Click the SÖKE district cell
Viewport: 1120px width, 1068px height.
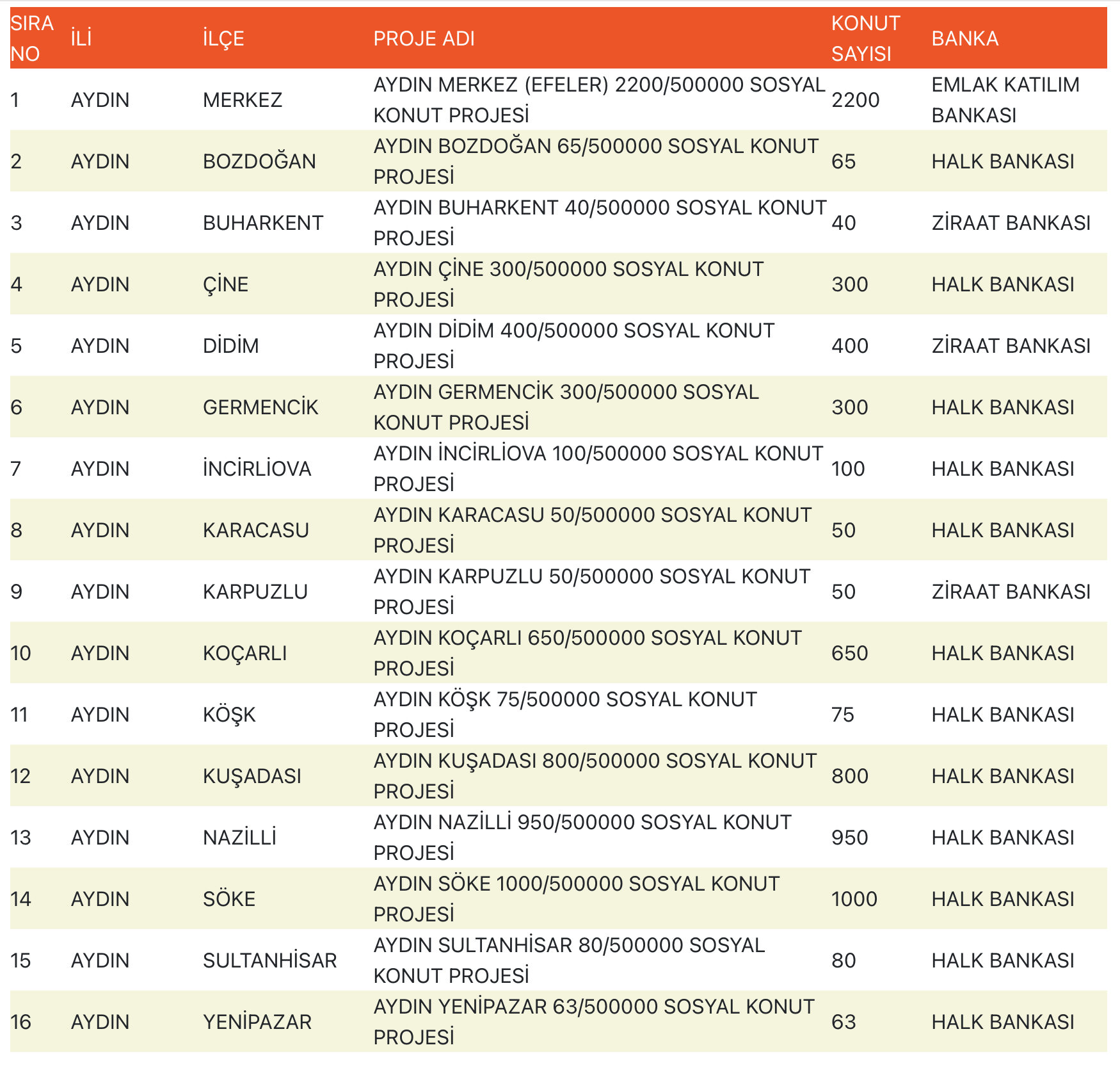[x=229, y=899]
